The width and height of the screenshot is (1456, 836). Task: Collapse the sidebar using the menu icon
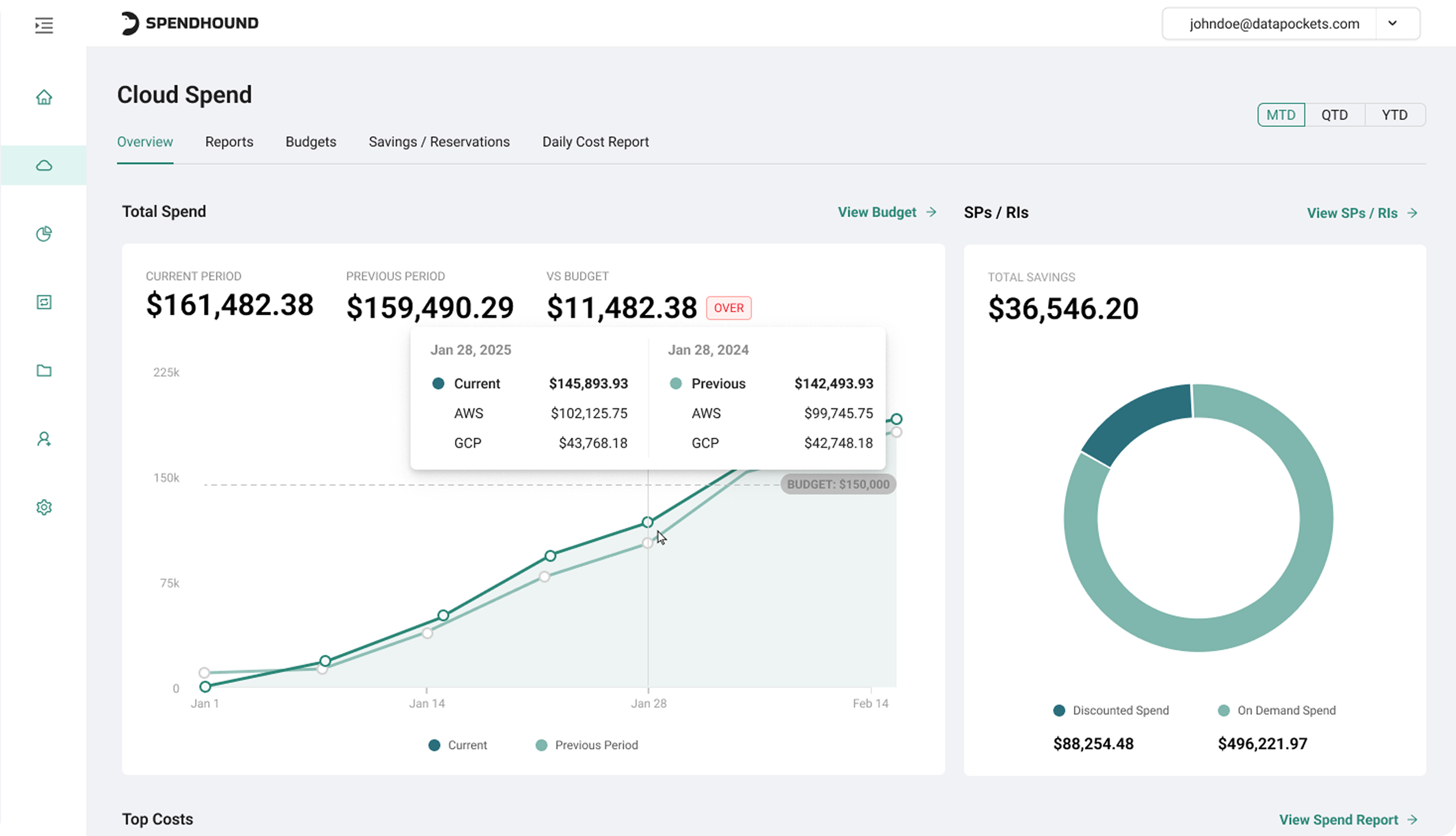pyautogui.click(x=44, y=25)
